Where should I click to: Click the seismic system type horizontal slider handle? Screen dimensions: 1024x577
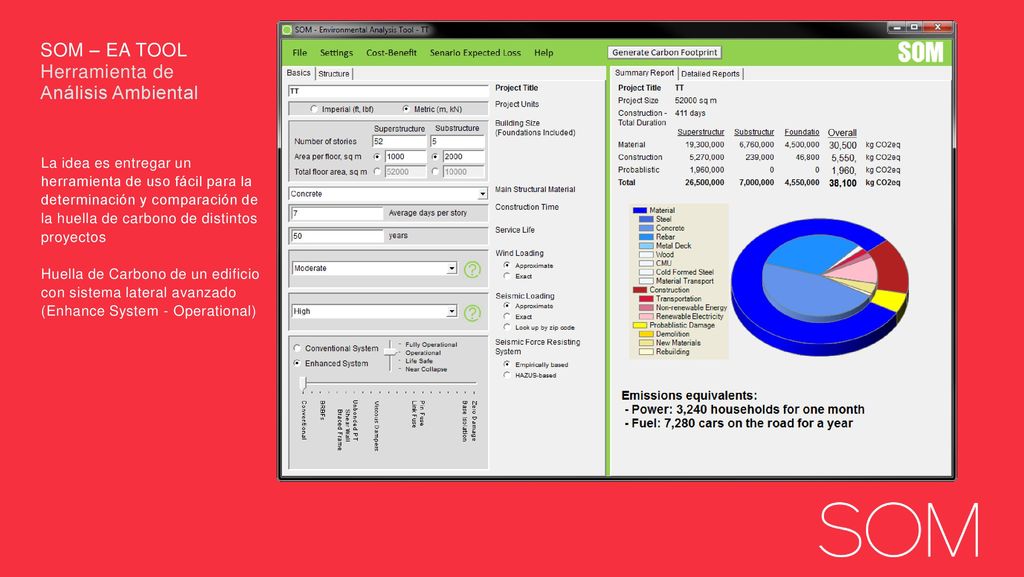coord(303,383)
